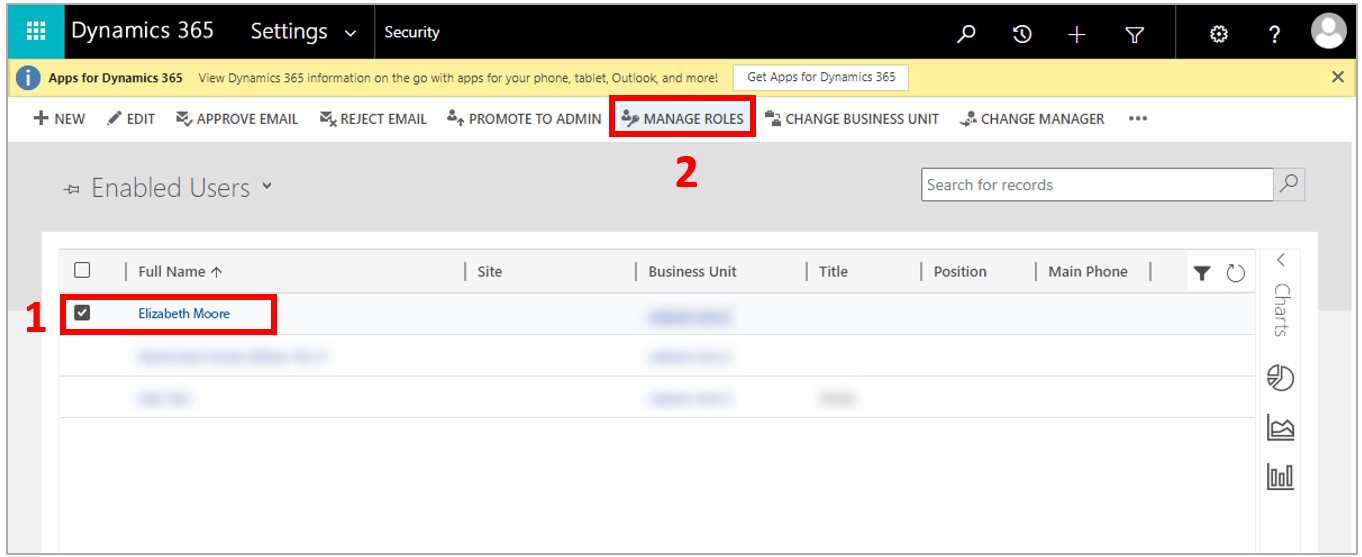Toggle the select-all header checkbox

(82, 270)
